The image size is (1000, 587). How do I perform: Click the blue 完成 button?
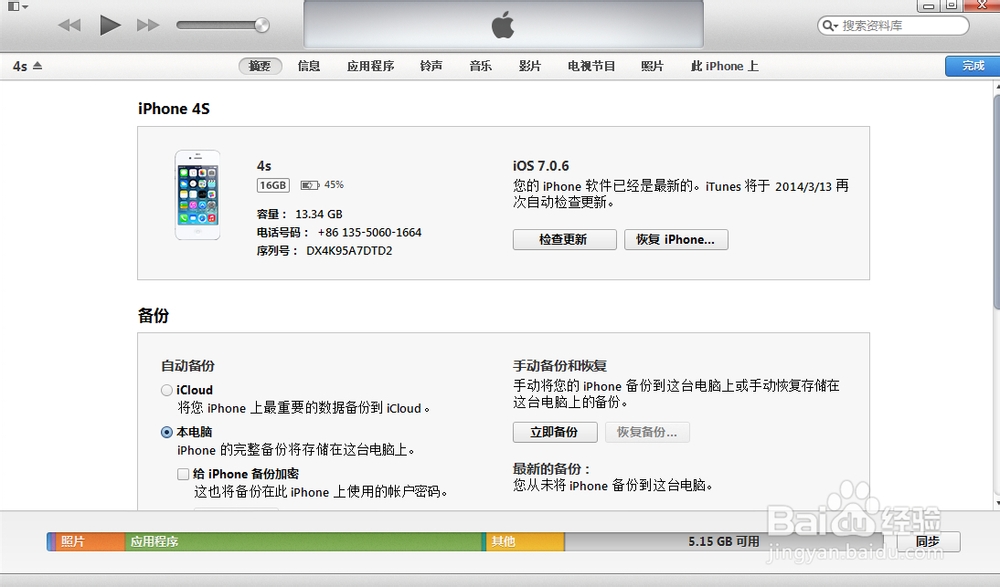click(x=973, y=66)
